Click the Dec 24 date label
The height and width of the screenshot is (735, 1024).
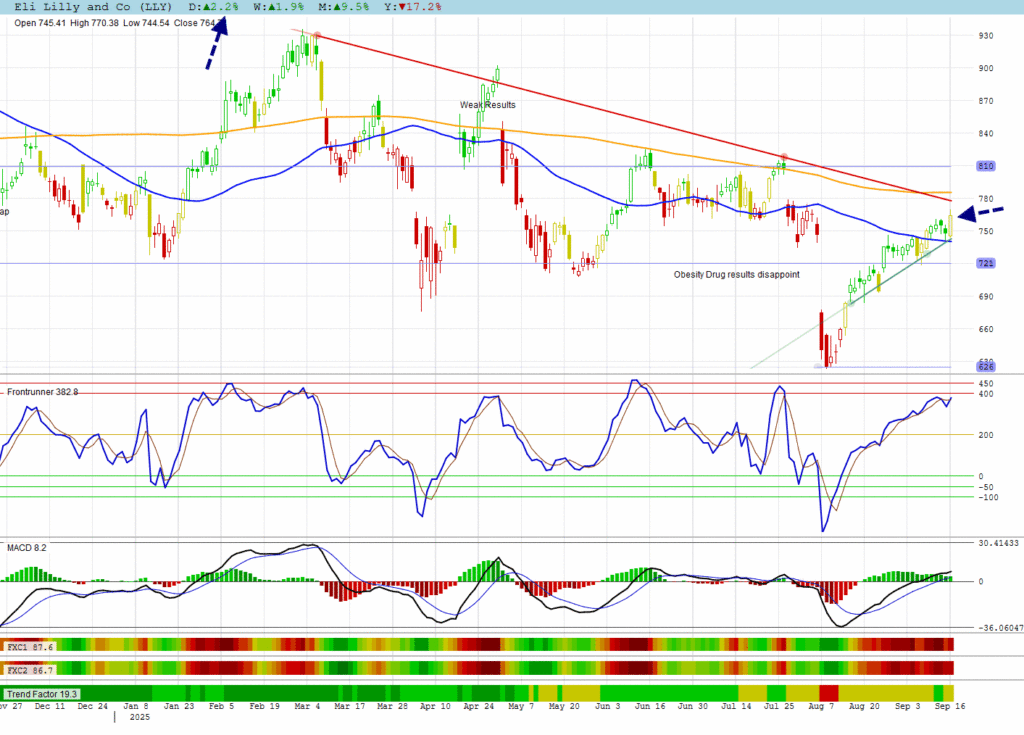point(93,706)
